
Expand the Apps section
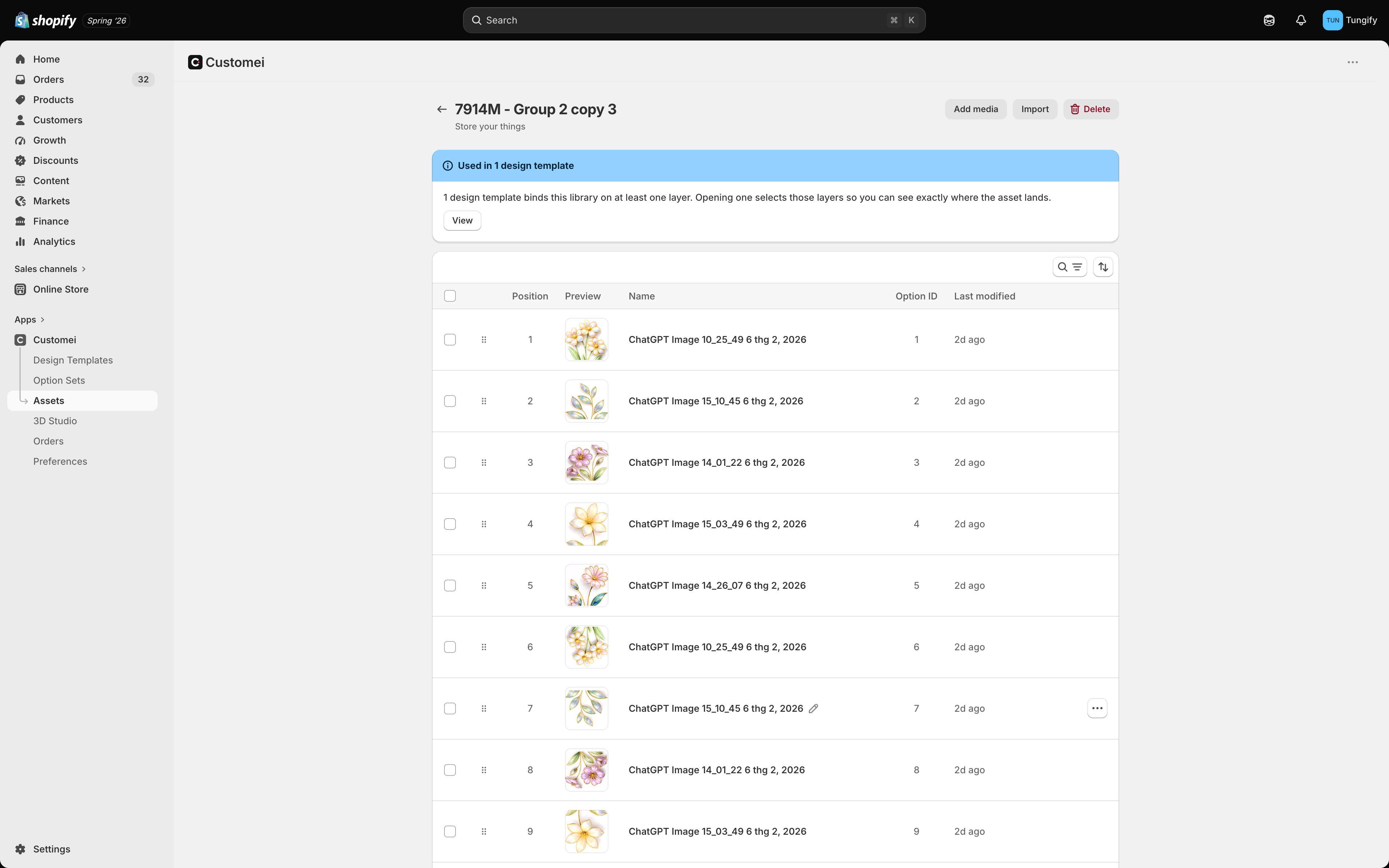pyautogui.click(x=30, y=319)
